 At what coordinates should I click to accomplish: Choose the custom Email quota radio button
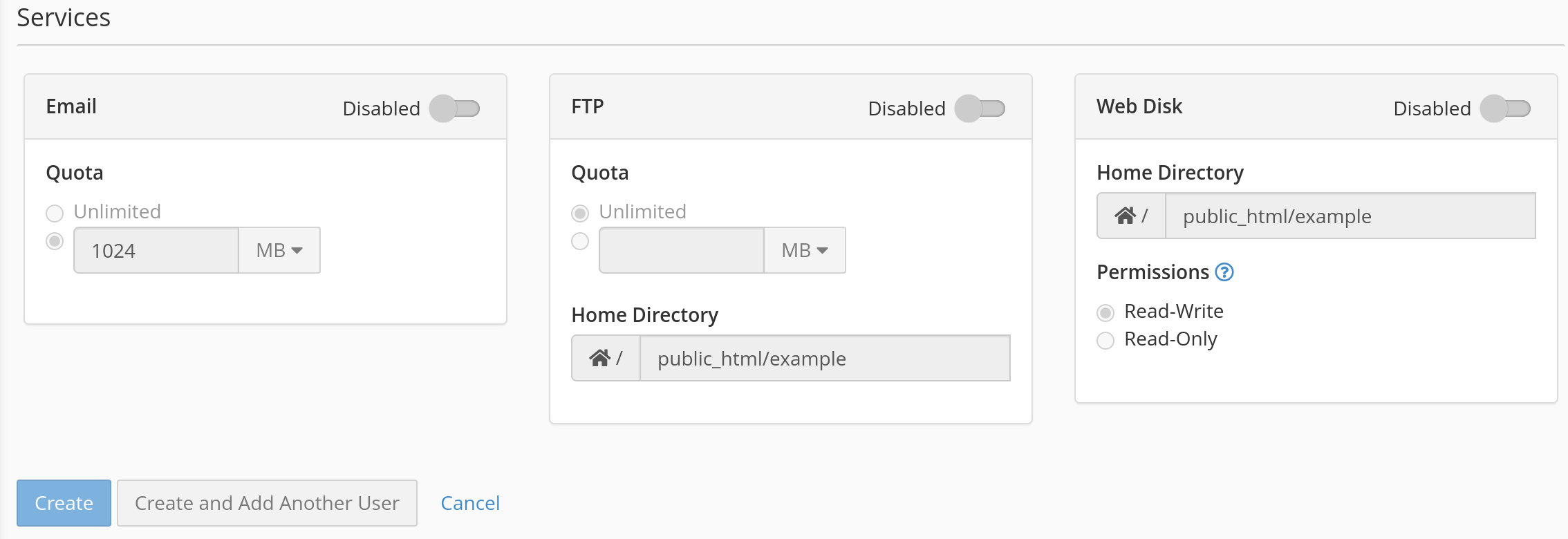coord(55,241)
